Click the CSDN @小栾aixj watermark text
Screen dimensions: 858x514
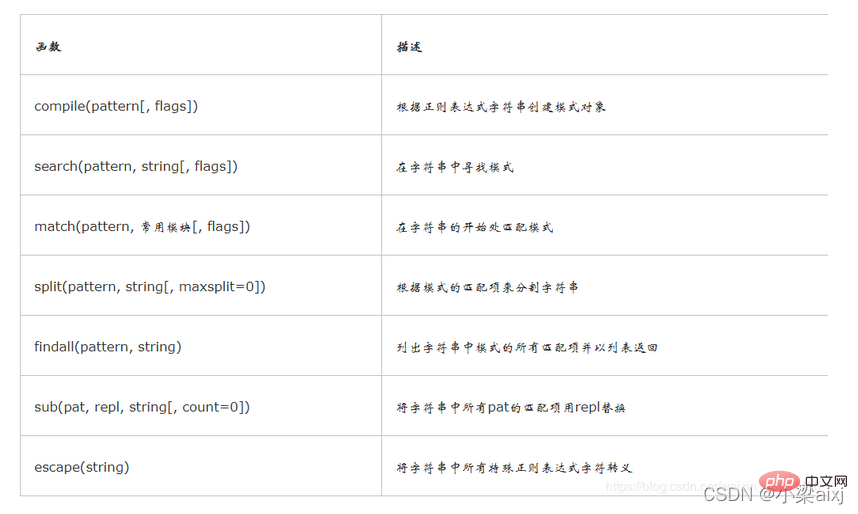[774, 495]
